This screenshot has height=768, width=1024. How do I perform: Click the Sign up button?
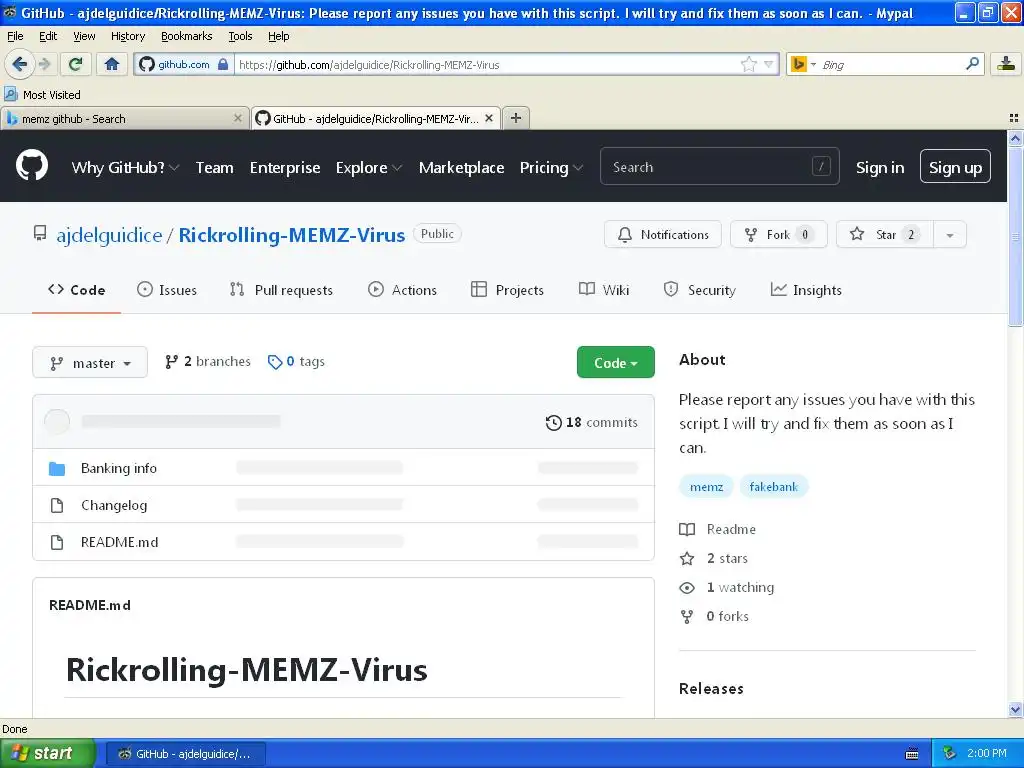pyautogui.click(x=955, y=167)
